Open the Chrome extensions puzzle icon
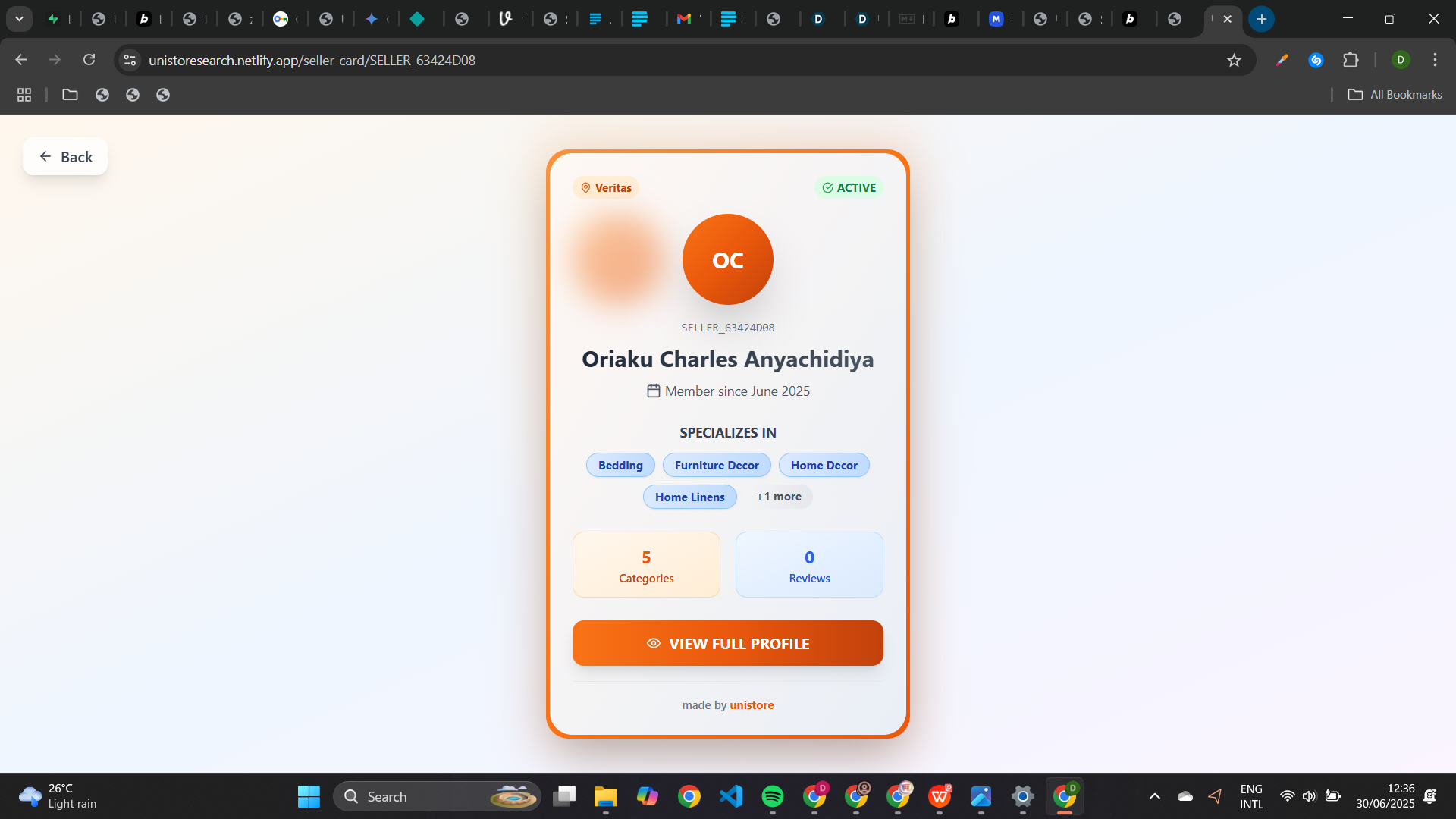The width and height of the screenshot is (1456, 819). pos(1351,60)
